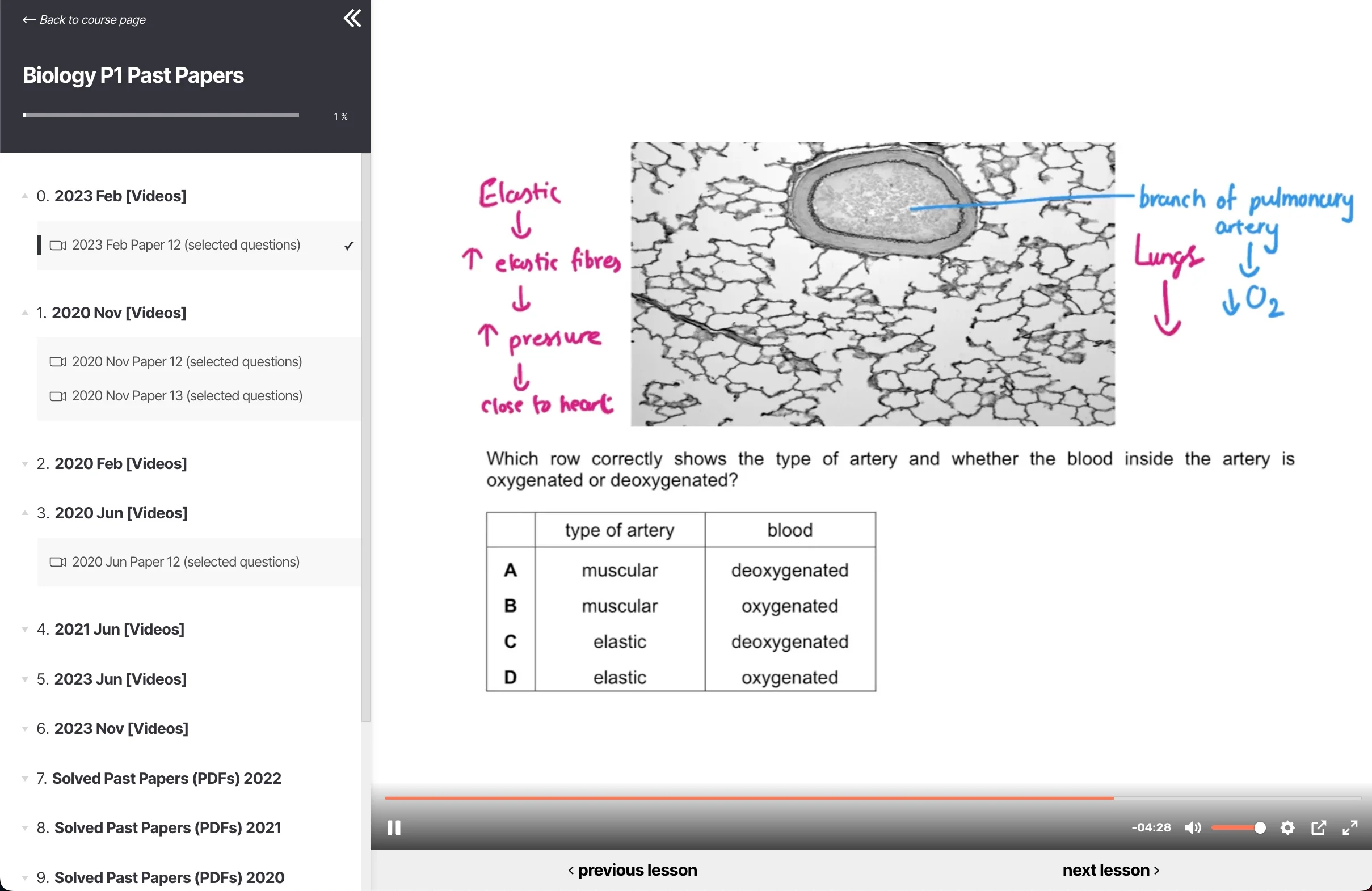Enter fullscreen video mode
Viewport: 1372px width, 891px height.
click(x=1349, y=827)
